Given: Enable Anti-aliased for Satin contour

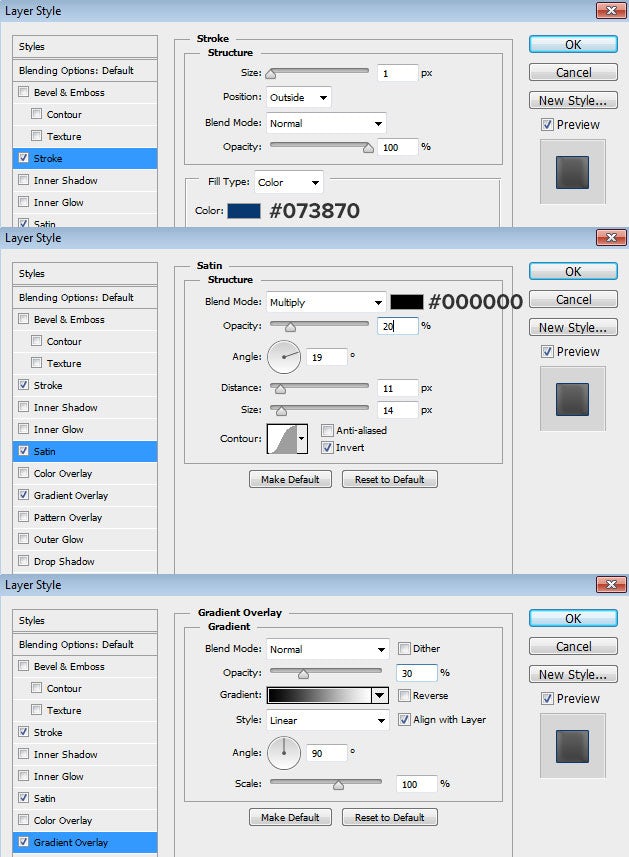Looking at the screenshot, I should click(x=327, y=430).
